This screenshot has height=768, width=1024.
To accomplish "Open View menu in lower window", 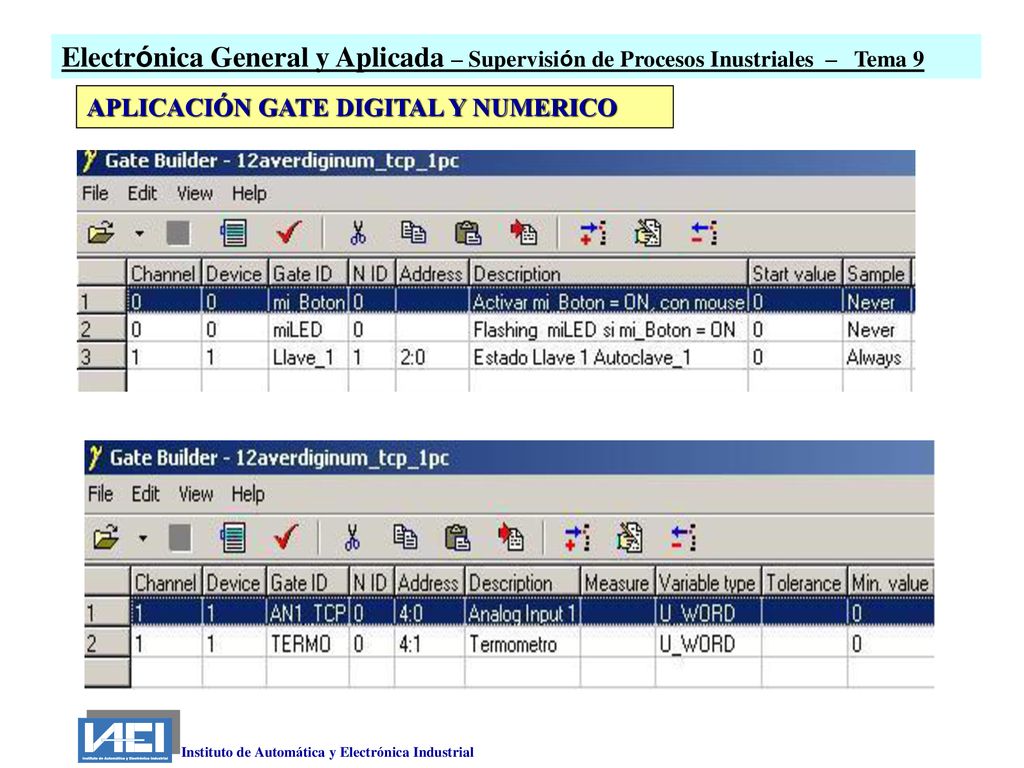I will (196, 494).
